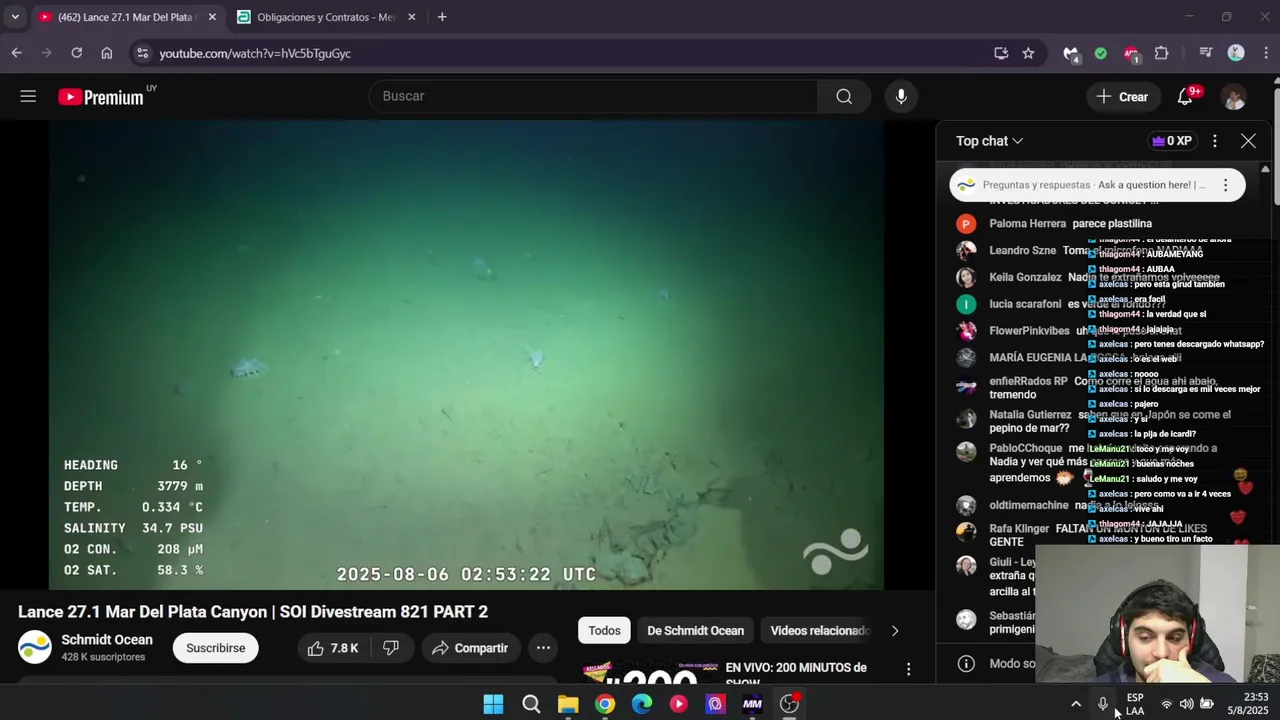Open Chrome three-dot menu

click(1266, 53)
